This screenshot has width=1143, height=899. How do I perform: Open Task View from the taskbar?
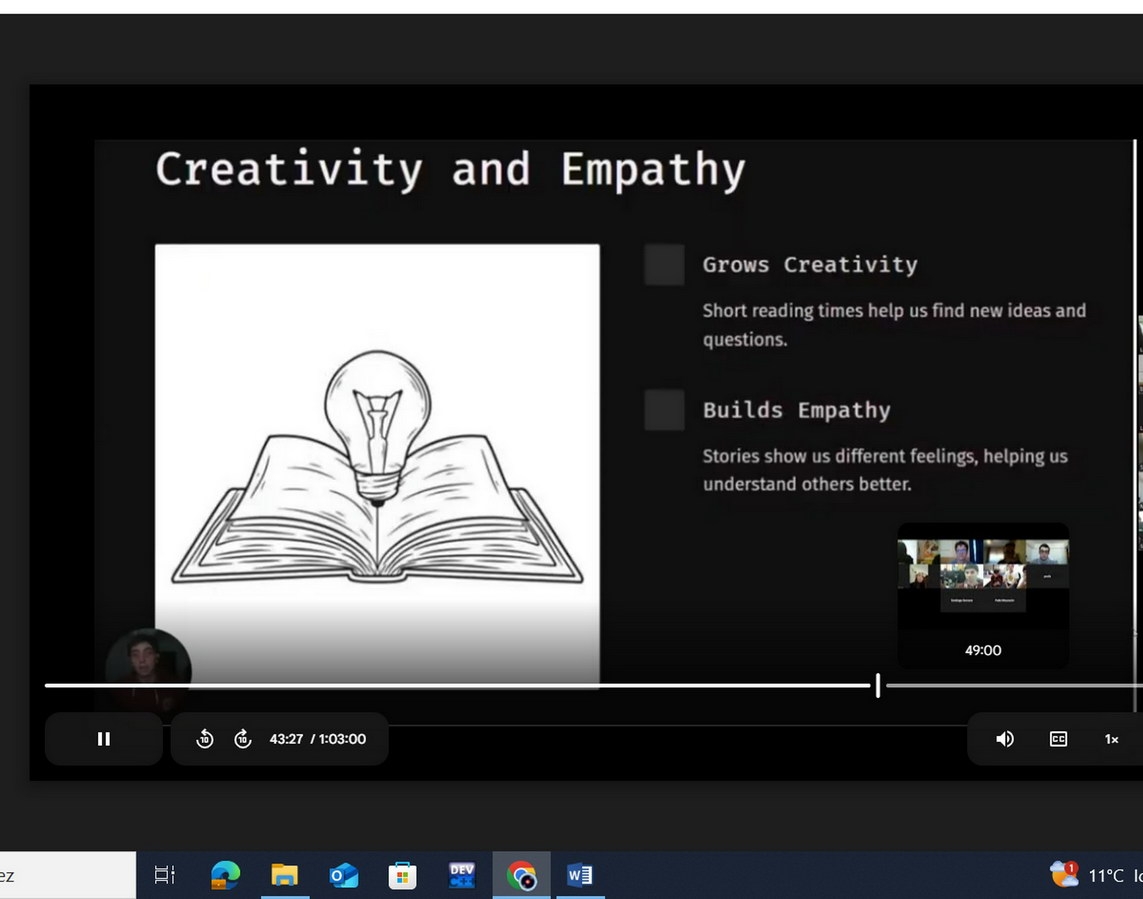click(165, 876)
